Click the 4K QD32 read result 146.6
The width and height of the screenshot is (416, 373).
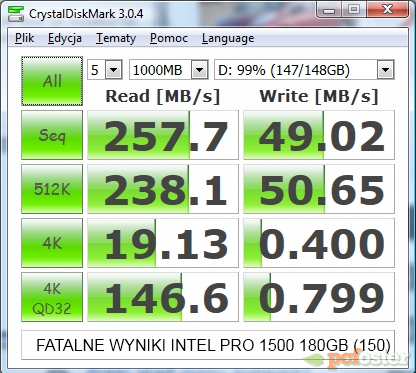[163, 297]
